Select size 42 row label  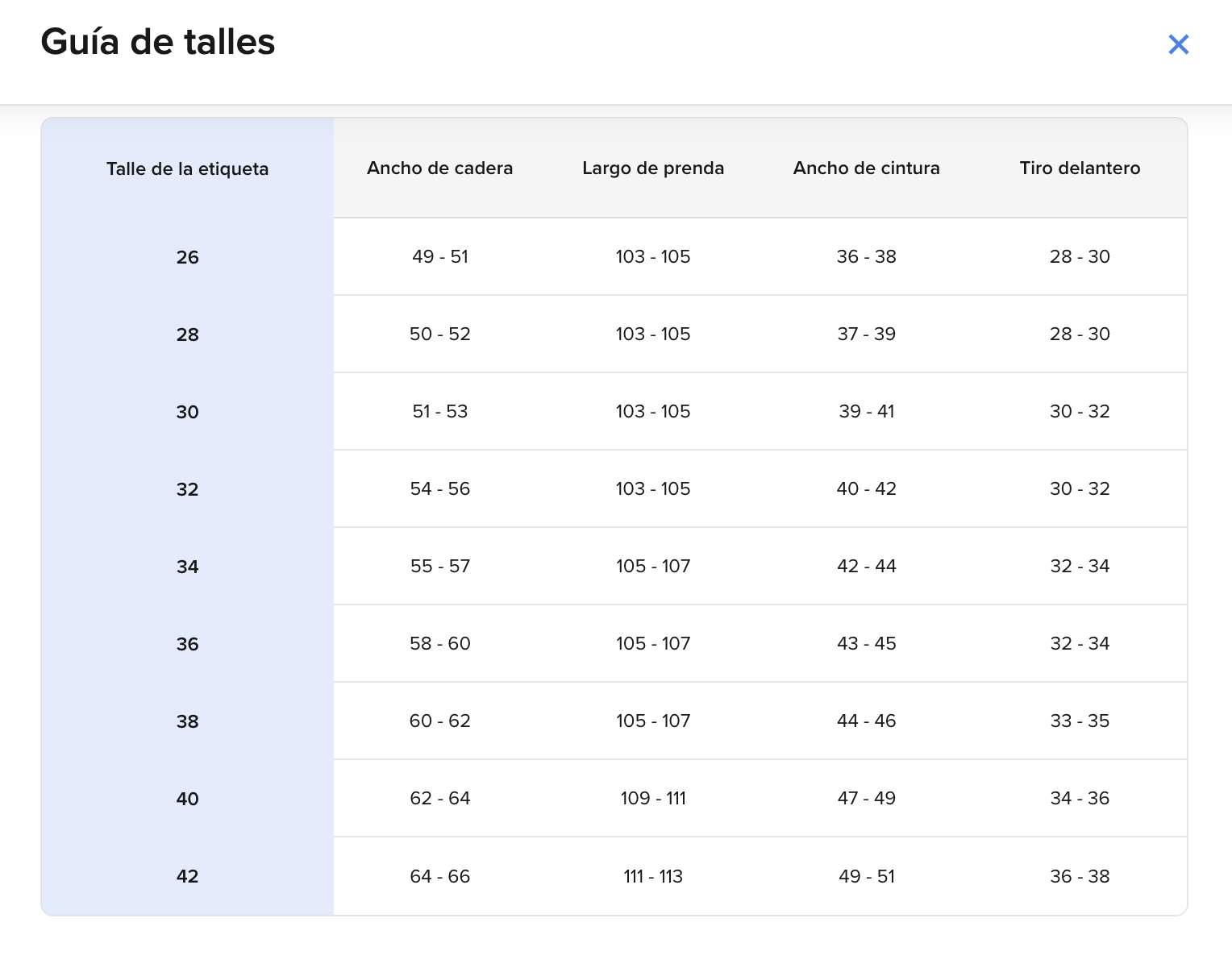click(187, 876)
